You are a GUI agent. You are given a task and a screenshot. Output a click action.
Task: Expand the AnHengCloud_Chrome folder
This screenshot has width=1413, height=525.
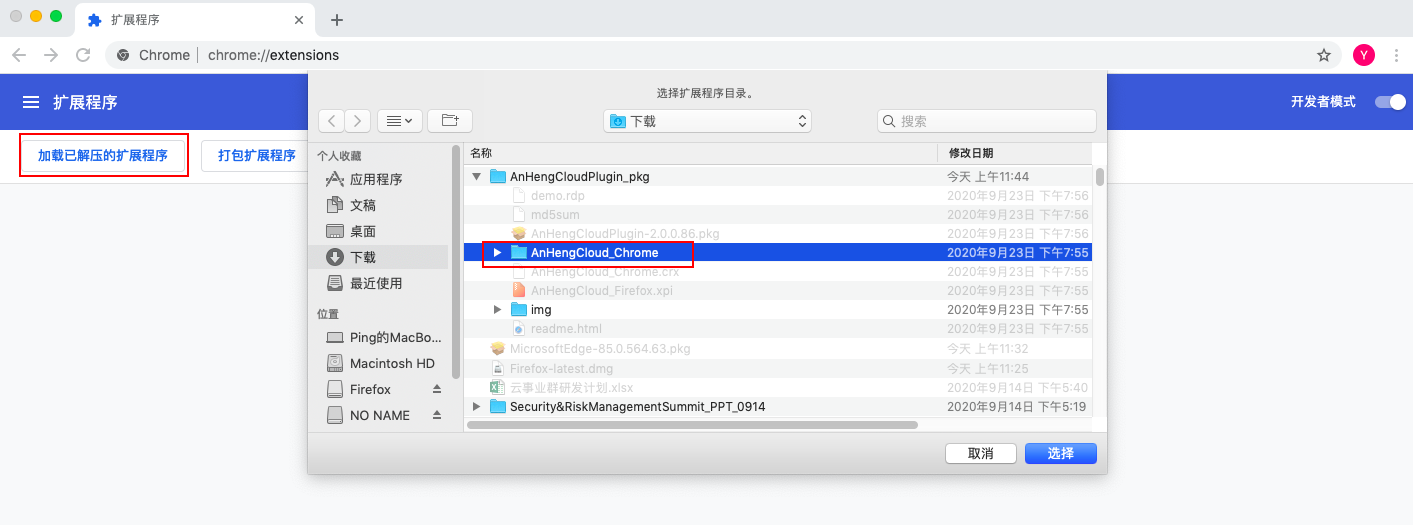click(497, 253)
